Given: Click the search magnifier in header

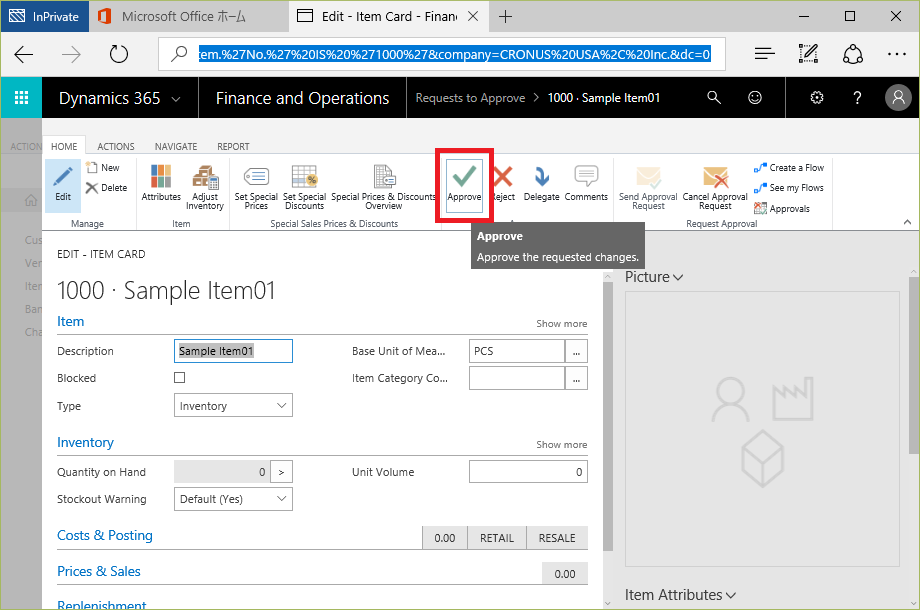Looking at the screenshot, I should click(x=713, y=97).
